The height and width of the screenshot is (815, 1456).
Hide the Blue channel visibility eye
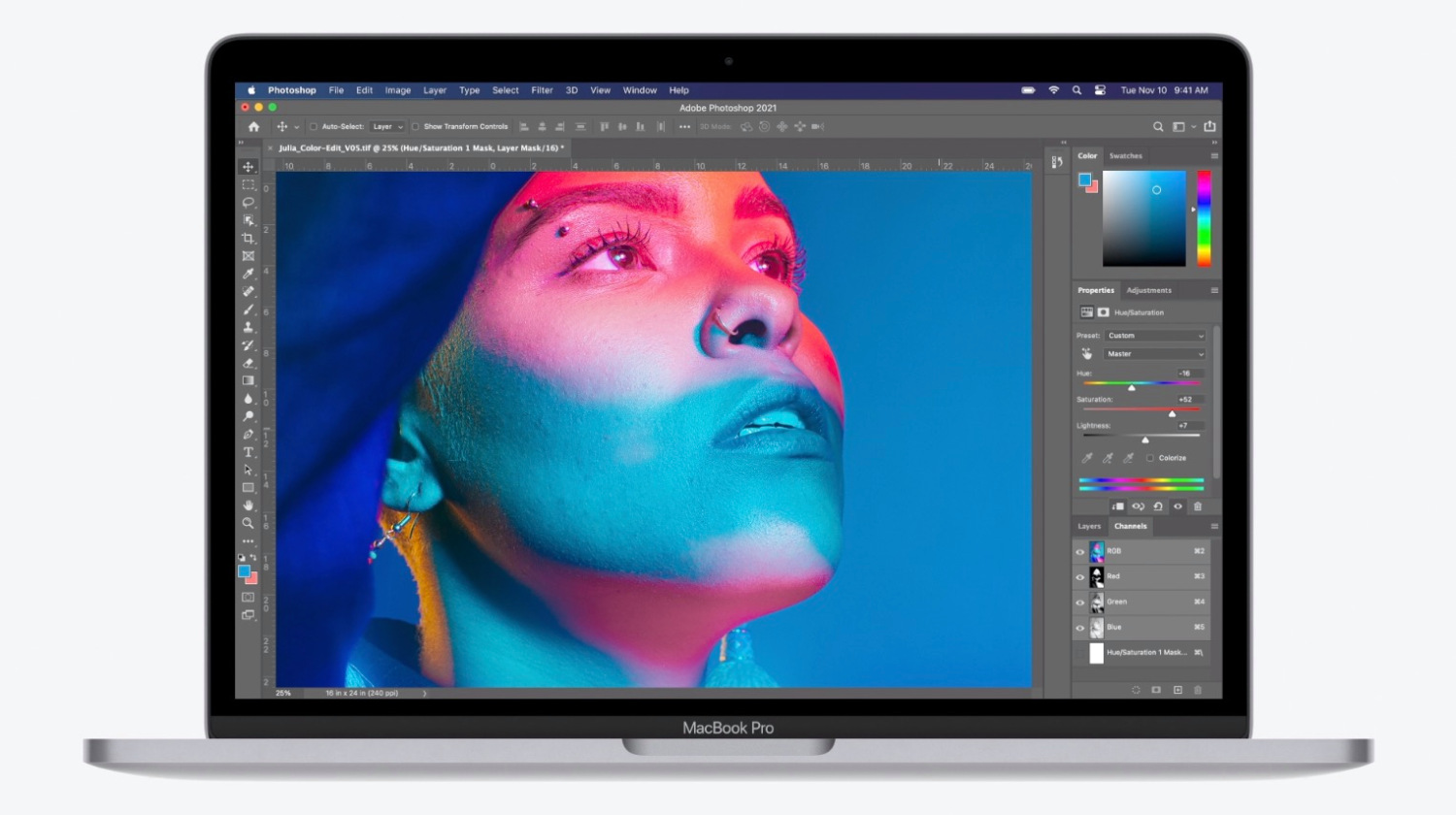pyautogui.click(x=1079, y=628)
